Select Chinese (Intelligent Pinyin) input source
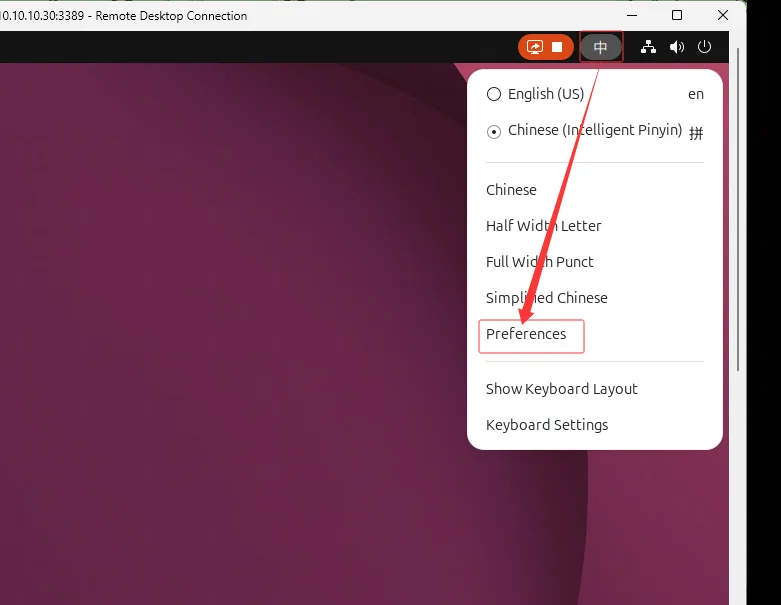This screenshot has height=605, width=781. coord(595,130)
